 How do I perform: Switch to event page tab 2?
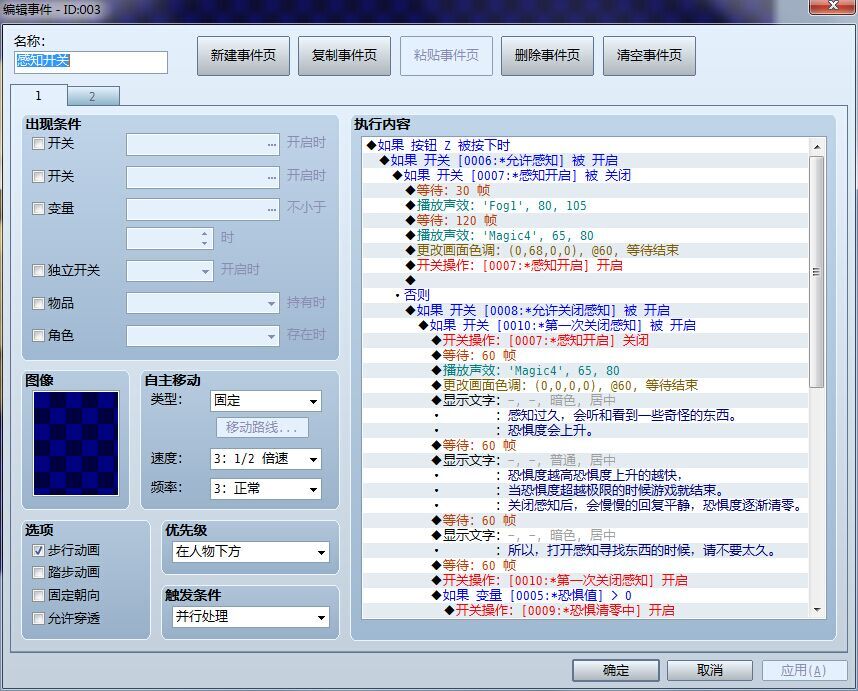(x=92, y=97)
